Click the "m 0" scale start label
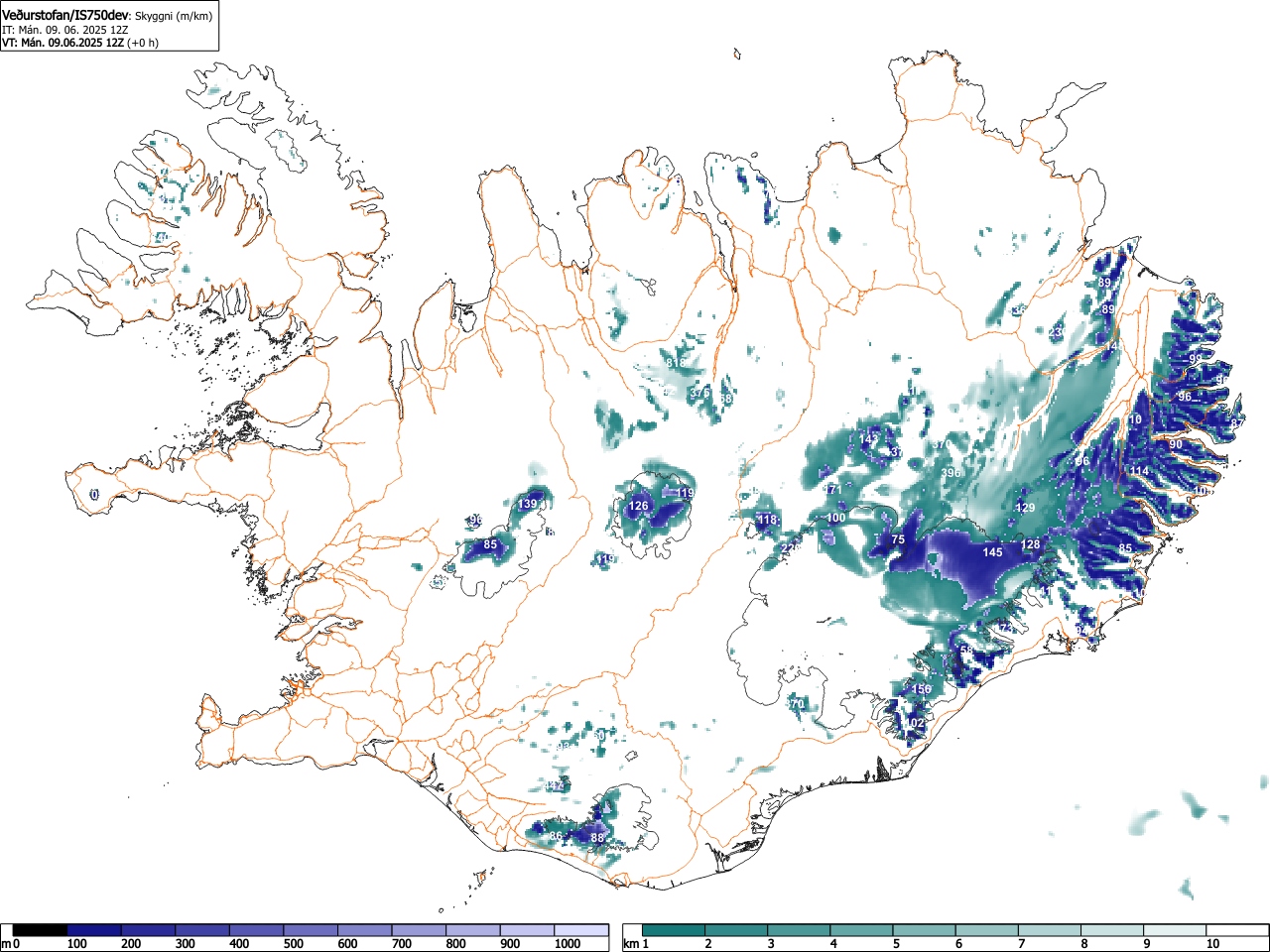1270x952 pixels. [x=11, y=944]
